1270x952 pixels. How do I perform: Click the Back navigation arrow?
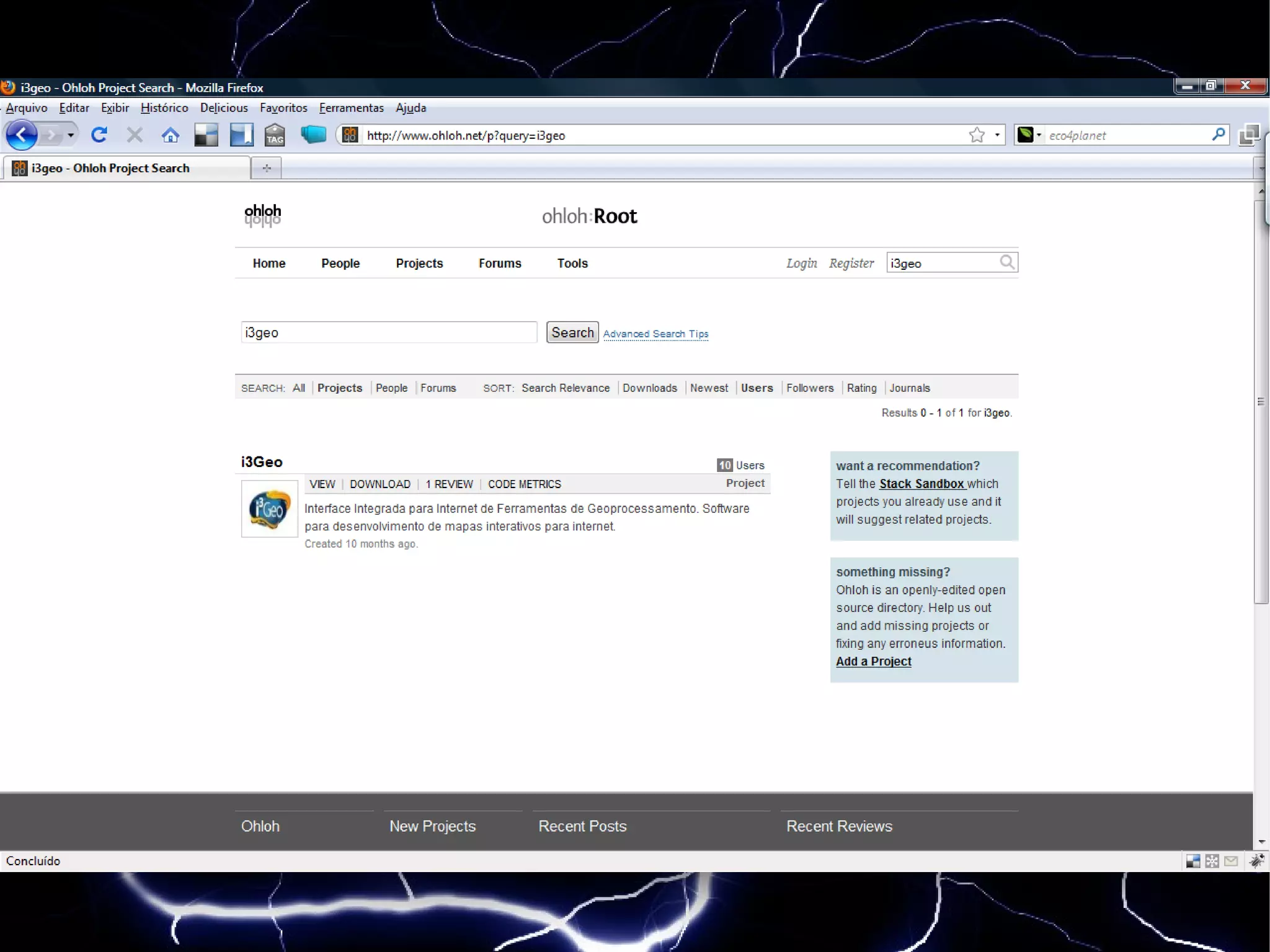22,135
